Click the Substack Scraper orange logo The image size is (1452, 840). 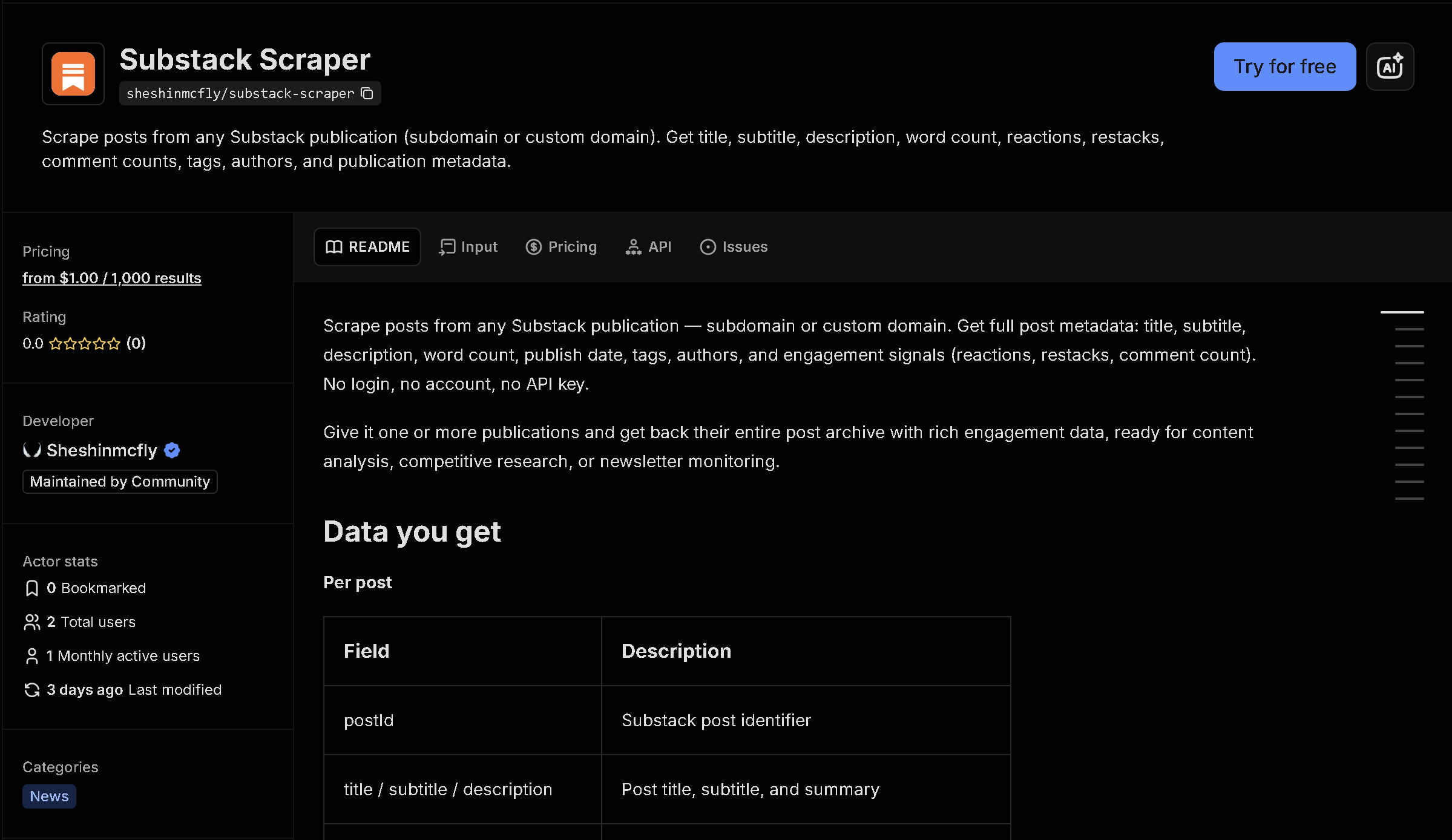click(73, 74)
